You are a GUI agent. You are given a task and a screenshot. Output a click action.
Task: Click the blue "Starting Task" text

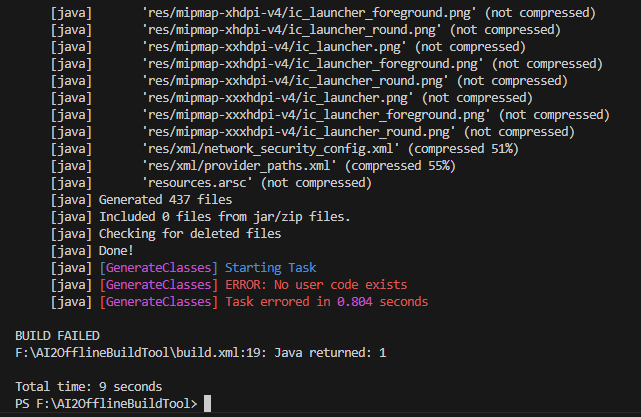270,268
